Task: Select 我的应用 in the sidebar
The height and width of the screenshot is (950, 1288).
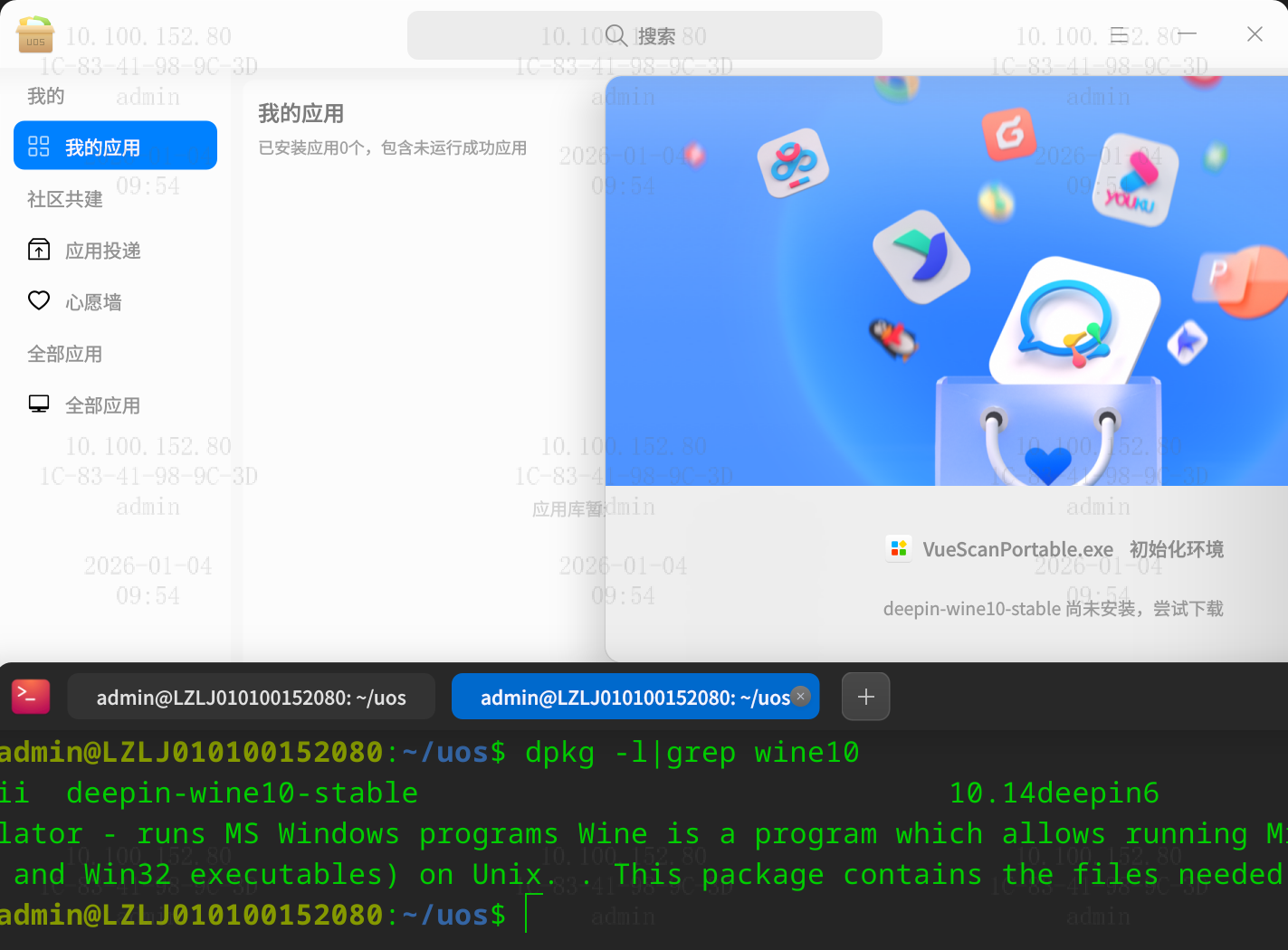Action: [115, 146]
